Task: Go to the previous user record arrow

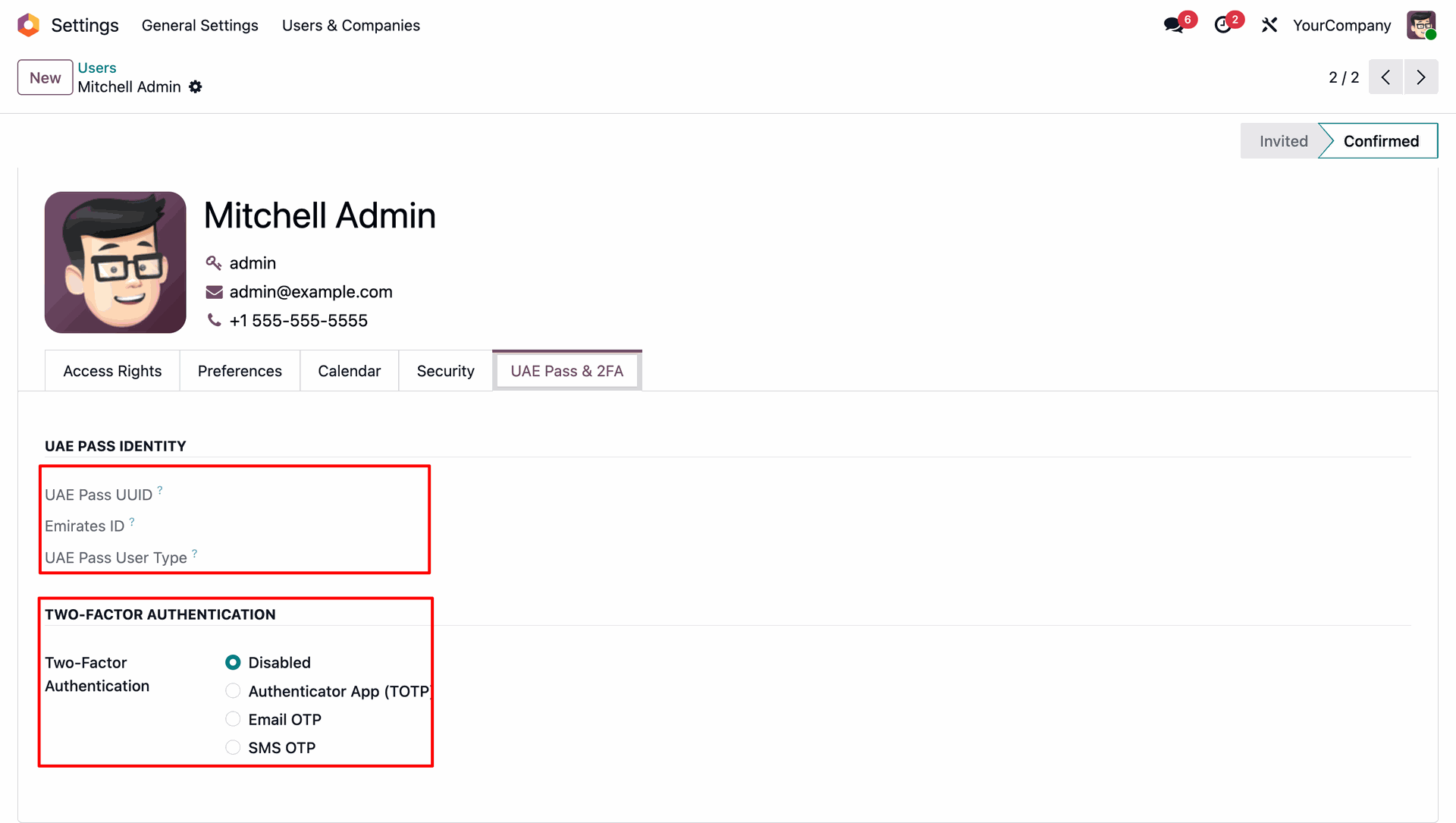Action: (1385, 77)
